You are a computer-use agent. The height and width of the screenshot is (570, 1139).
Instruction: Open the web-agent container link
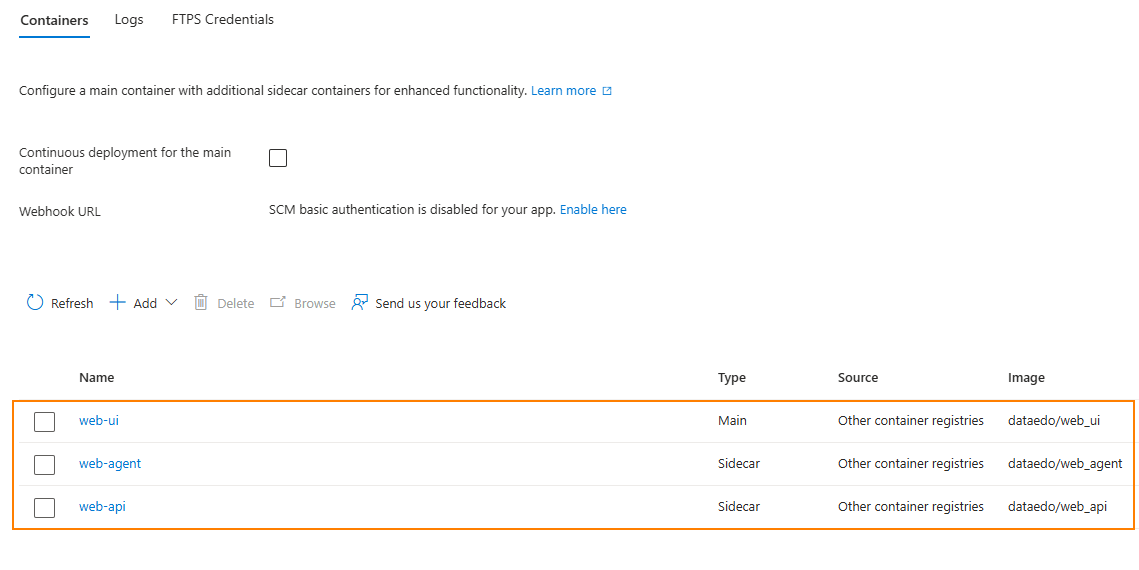[x=110, y=464]
